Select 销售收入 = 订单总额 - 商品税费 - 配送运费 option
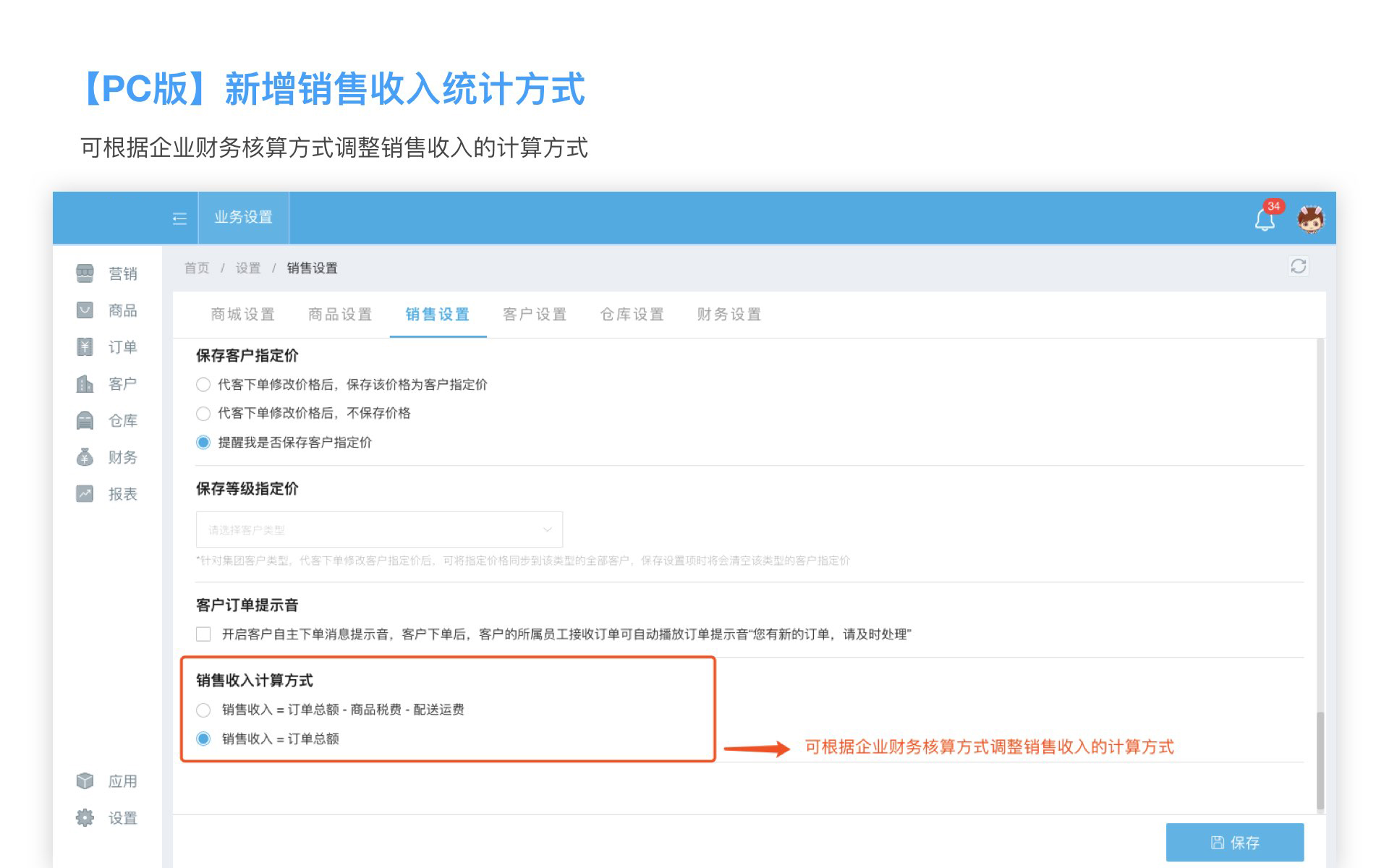This screenshot has width=1389, height=868. [x=203, y=710]
